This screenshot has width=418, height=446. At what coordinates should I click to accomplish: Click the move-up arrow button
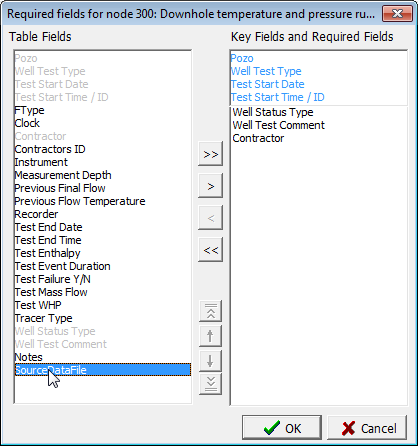pyautogui.click(x=210, y=336)
